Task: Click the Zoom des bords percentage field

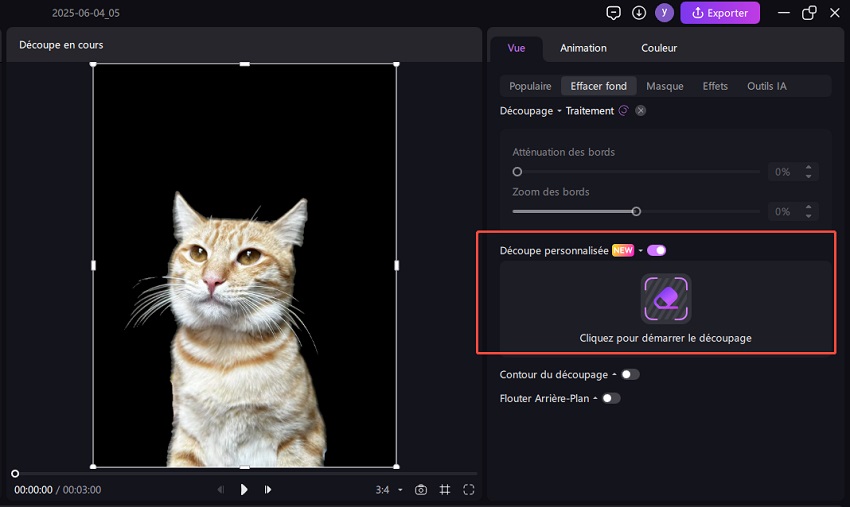Action: coord(783,211)
